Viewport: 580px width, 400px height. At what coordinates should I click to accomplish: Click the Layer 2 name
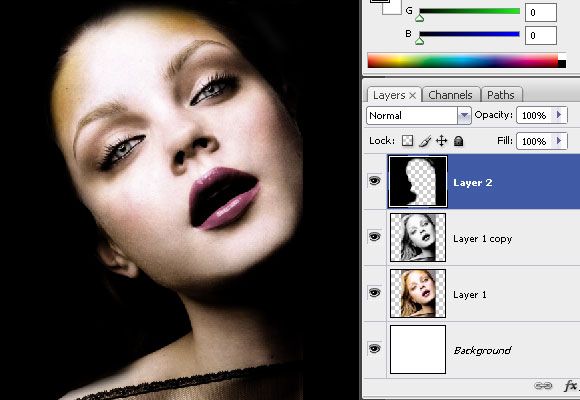pyautogui.click(x=472, y=182)
